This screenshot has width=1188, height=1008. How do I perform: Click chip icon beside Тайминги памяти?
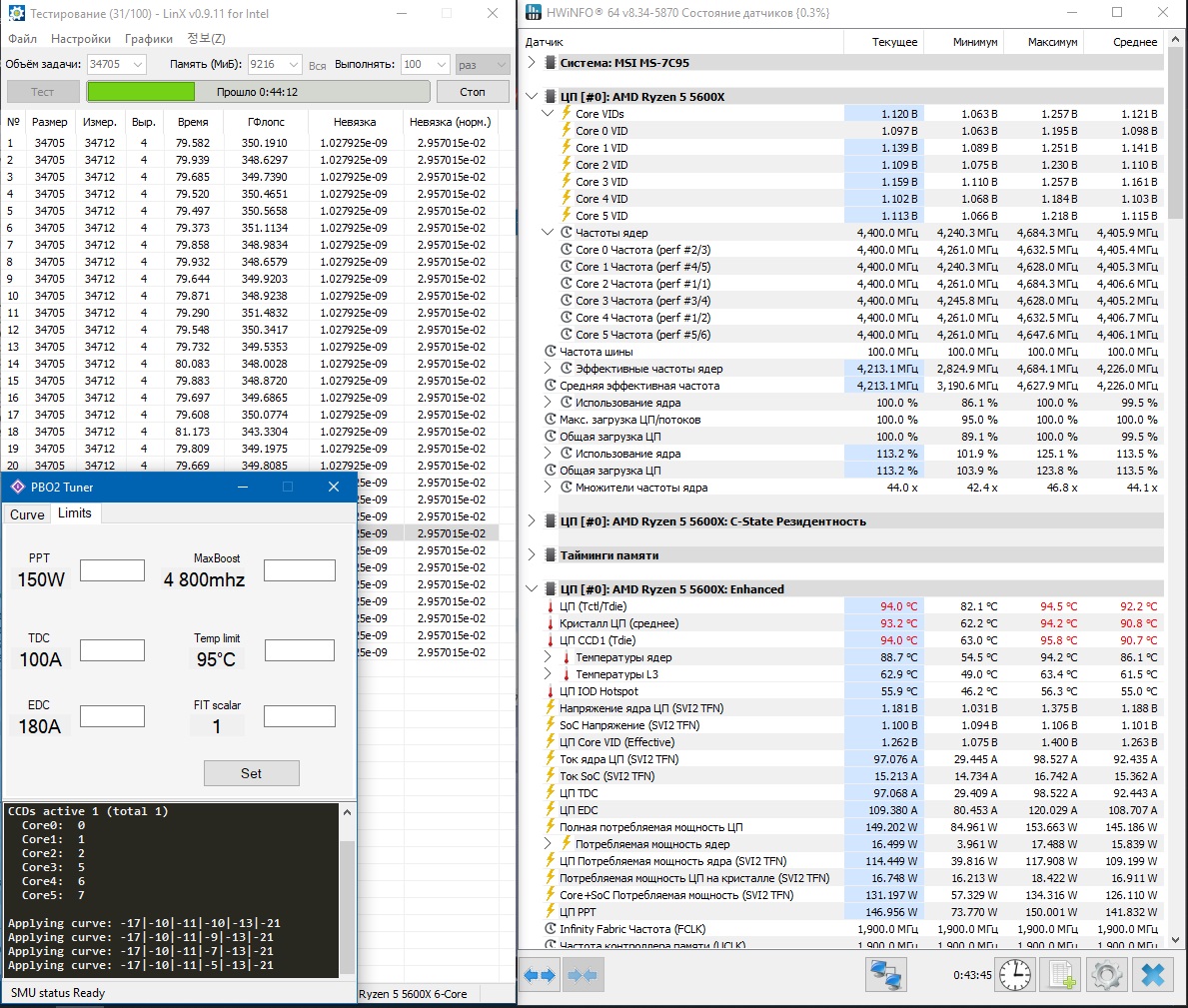(x=551, y=555)
